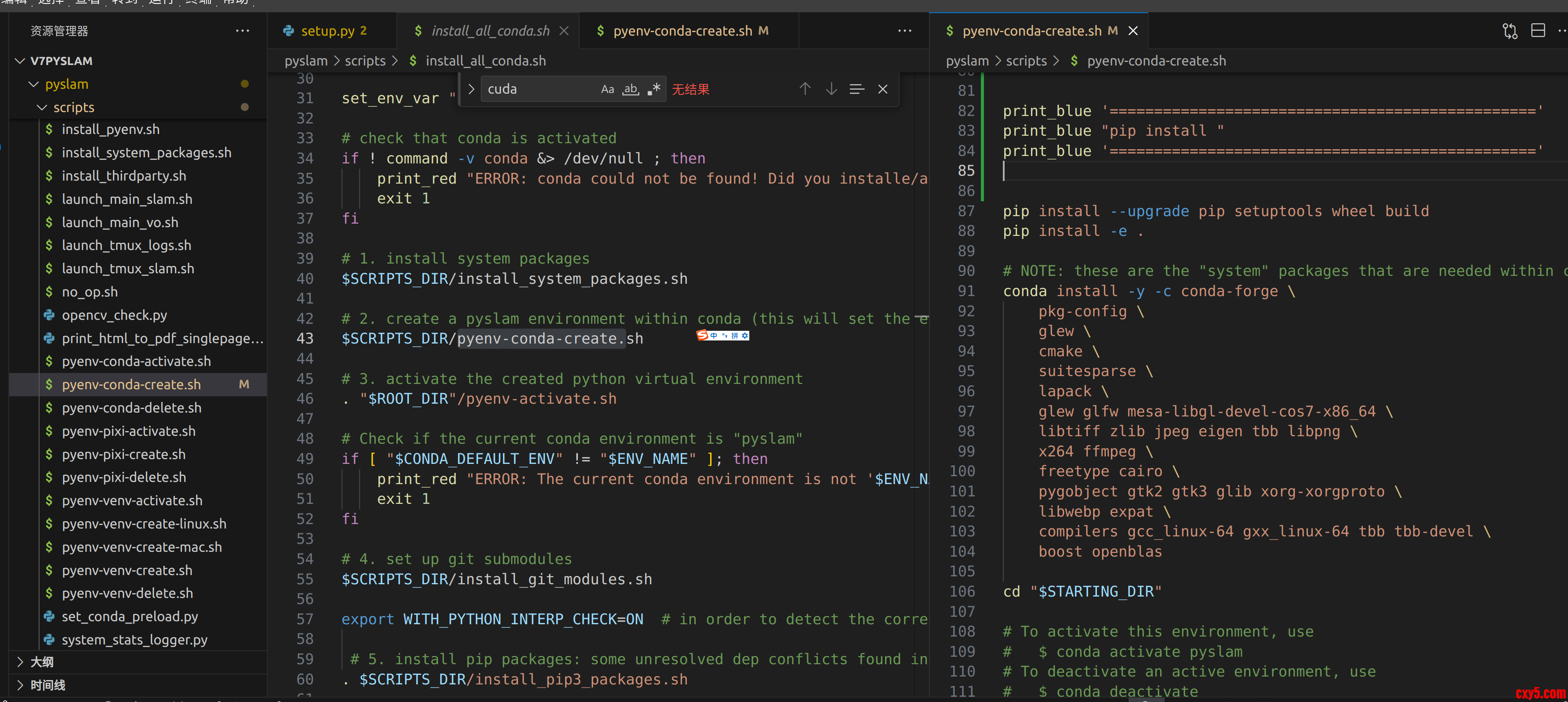Screen dimensions: 1568x702
Task: Click scripts breadcrumb in left editor
Action: coord(365,61)
